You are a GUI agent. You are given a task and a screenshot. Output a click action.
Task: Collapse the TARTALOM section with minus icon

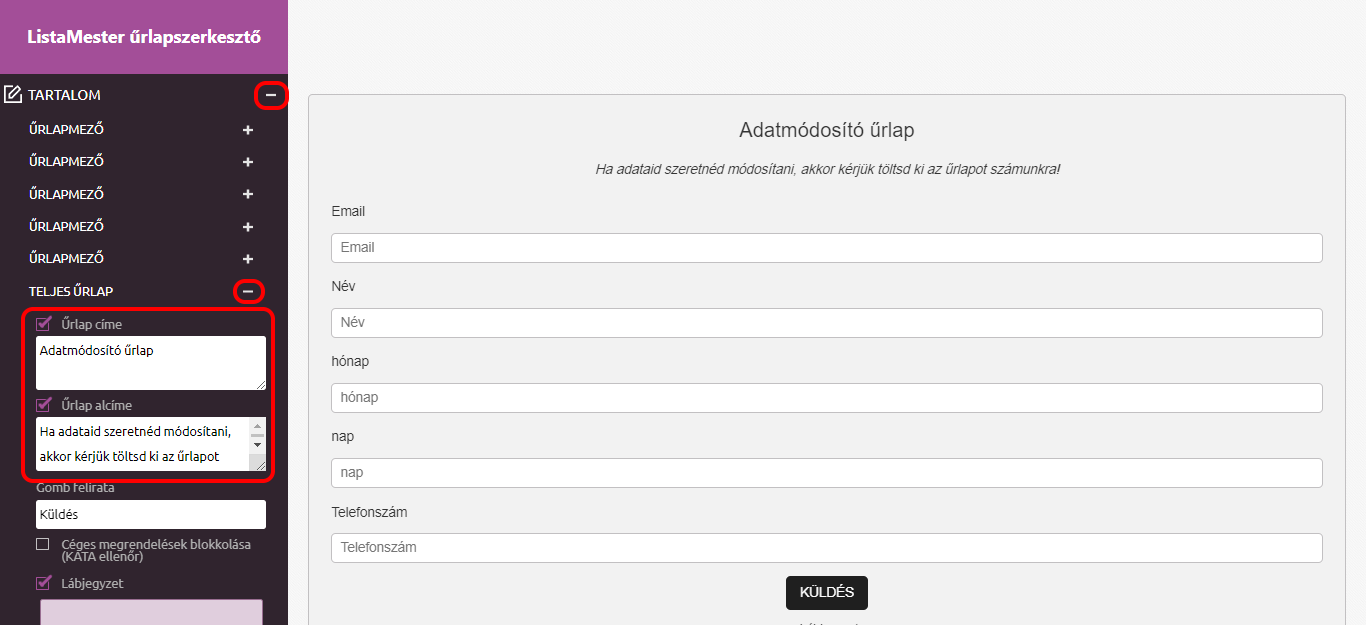click(270, 95)
